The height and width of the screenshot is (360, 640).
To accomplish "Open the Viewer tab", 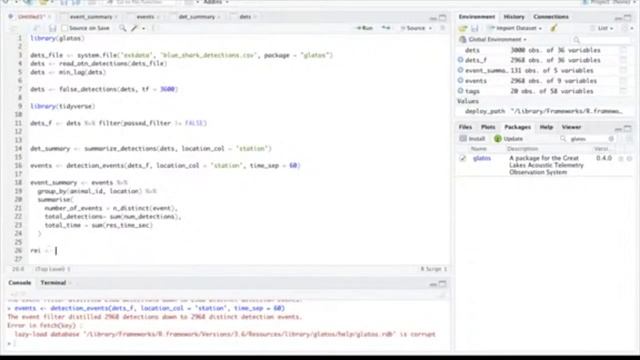I will click(x=571, y=127).
